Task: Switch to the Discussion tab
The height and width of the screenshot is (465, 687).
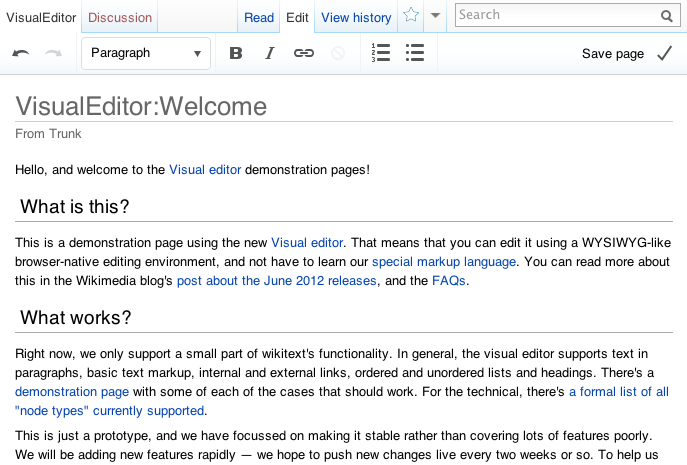Action: tap(120, 17)
